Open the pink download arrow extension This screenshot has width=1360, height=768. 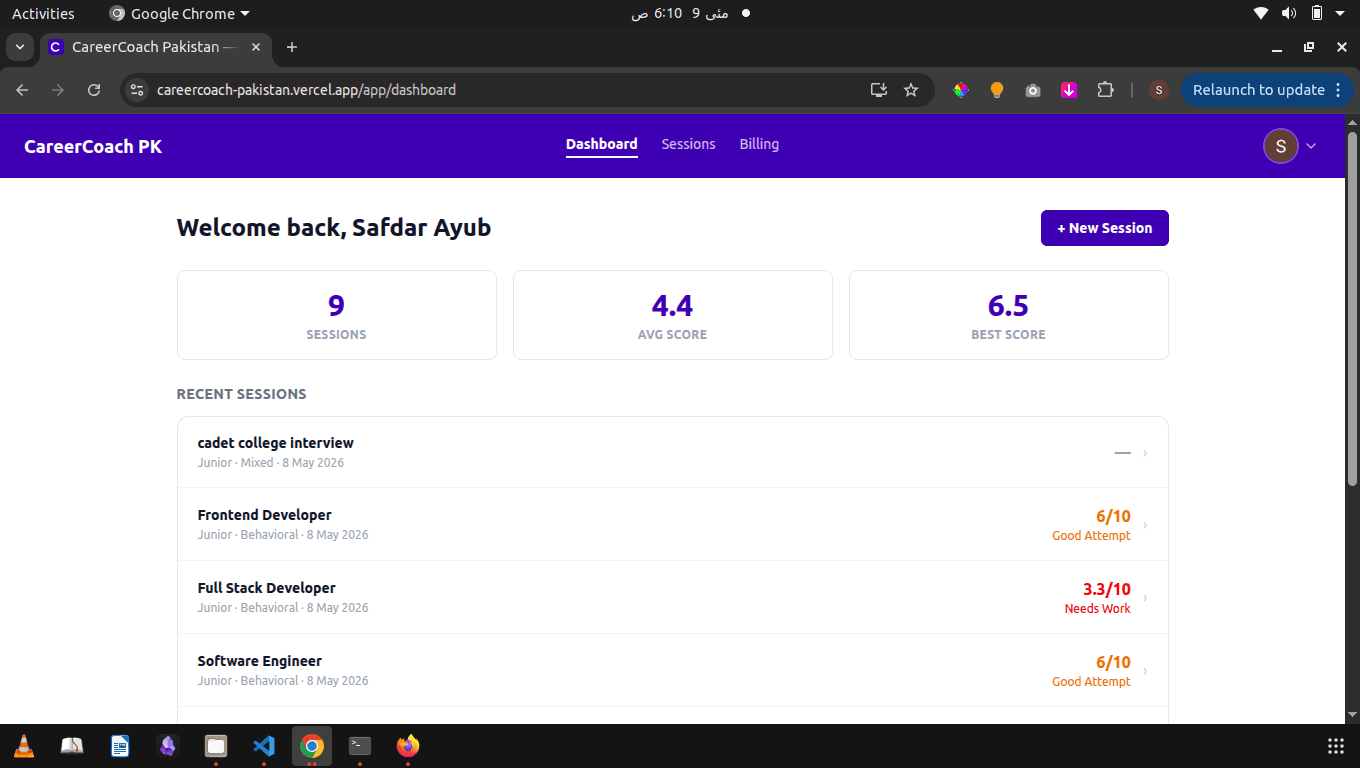point(1069,90)
